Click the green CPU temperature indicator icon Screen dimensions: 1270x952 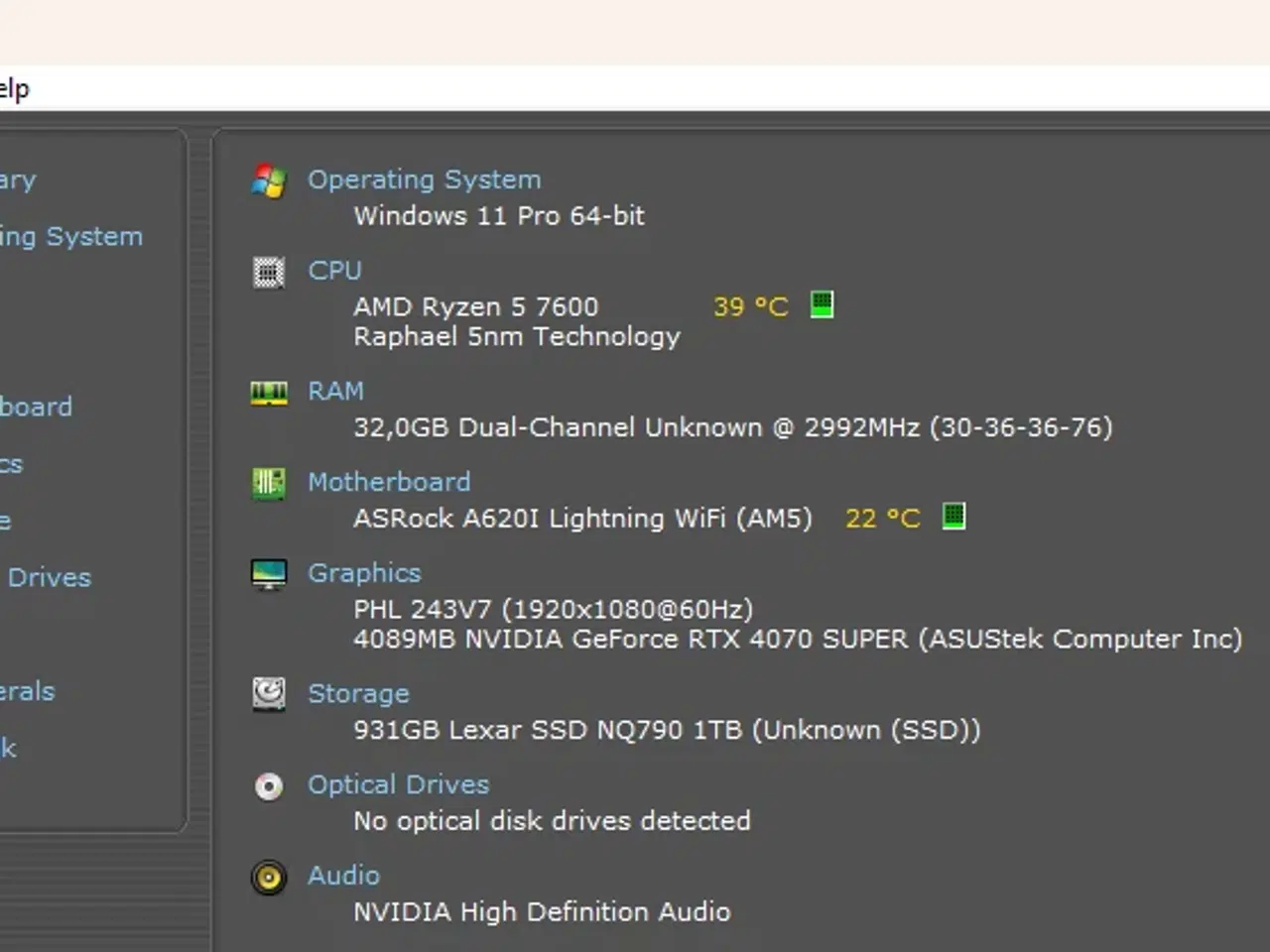(822, 304)
